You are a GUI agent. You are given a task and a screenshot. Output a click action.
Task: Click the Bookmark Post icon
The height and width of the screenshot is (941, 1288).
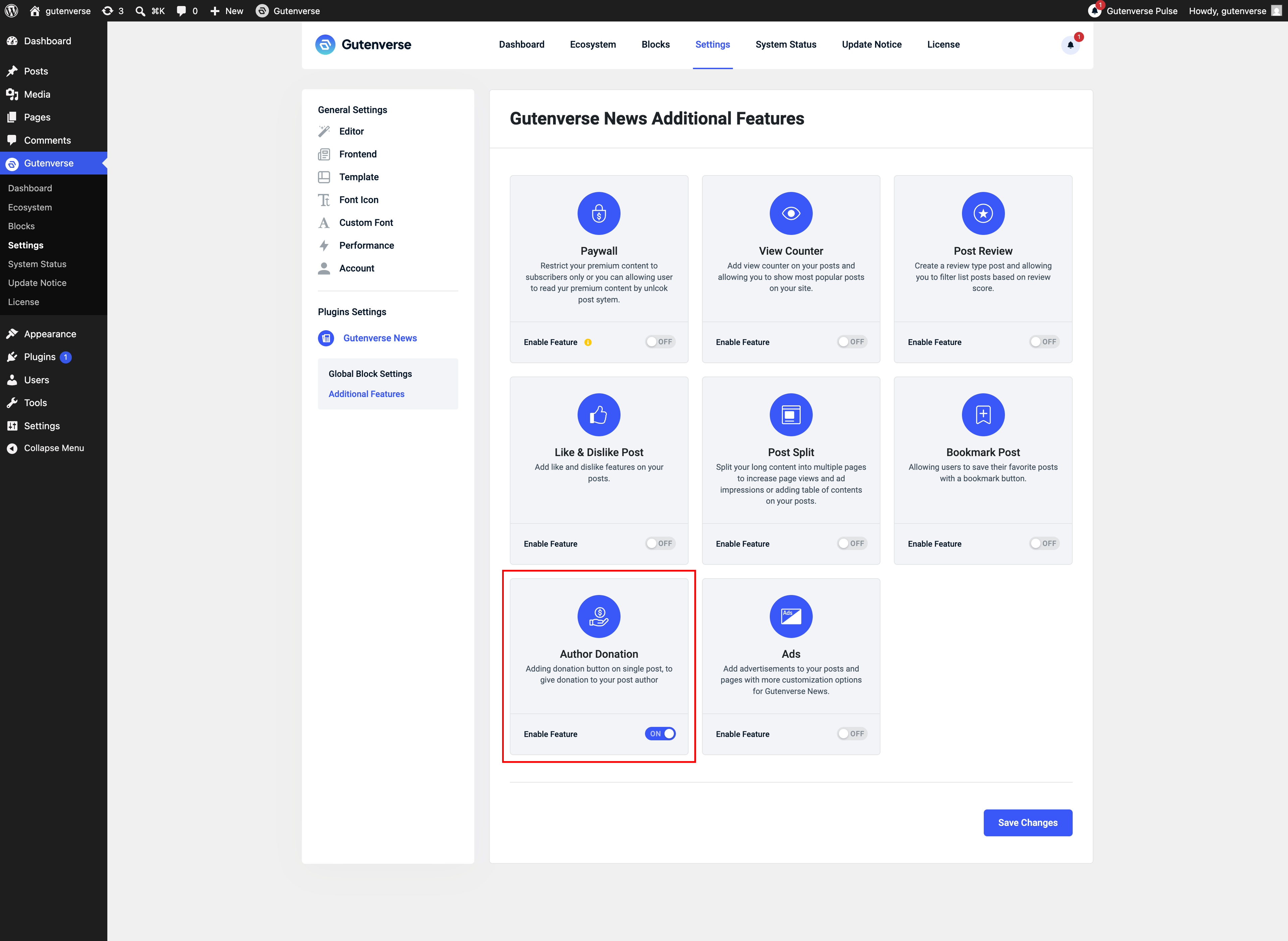[x=983, y=415]
